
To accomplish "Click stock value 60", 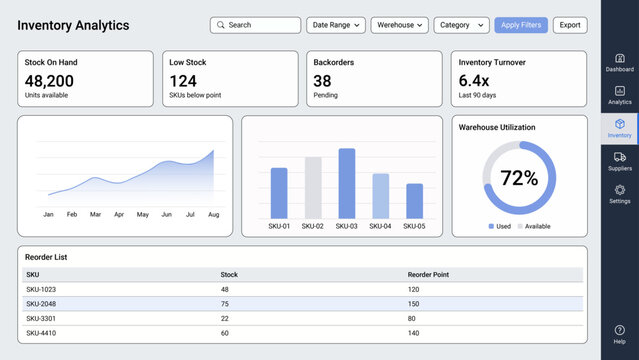I will pyautogui.click(x=225, y=333).
